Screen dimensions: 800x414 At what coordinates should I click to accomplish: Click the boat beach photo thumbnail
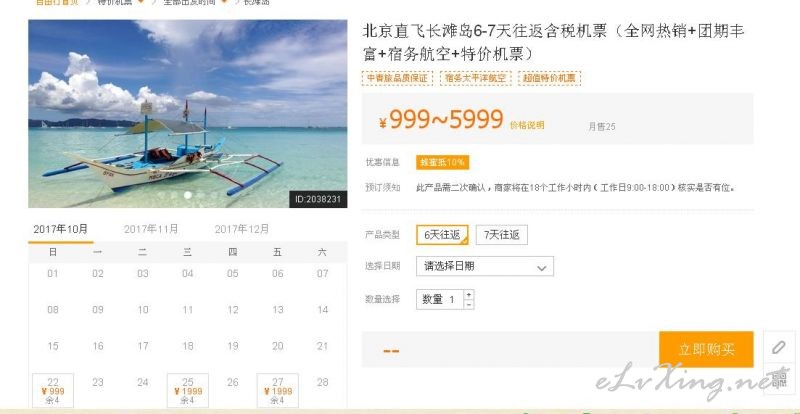pyautogui.click(x=188, y=113)
